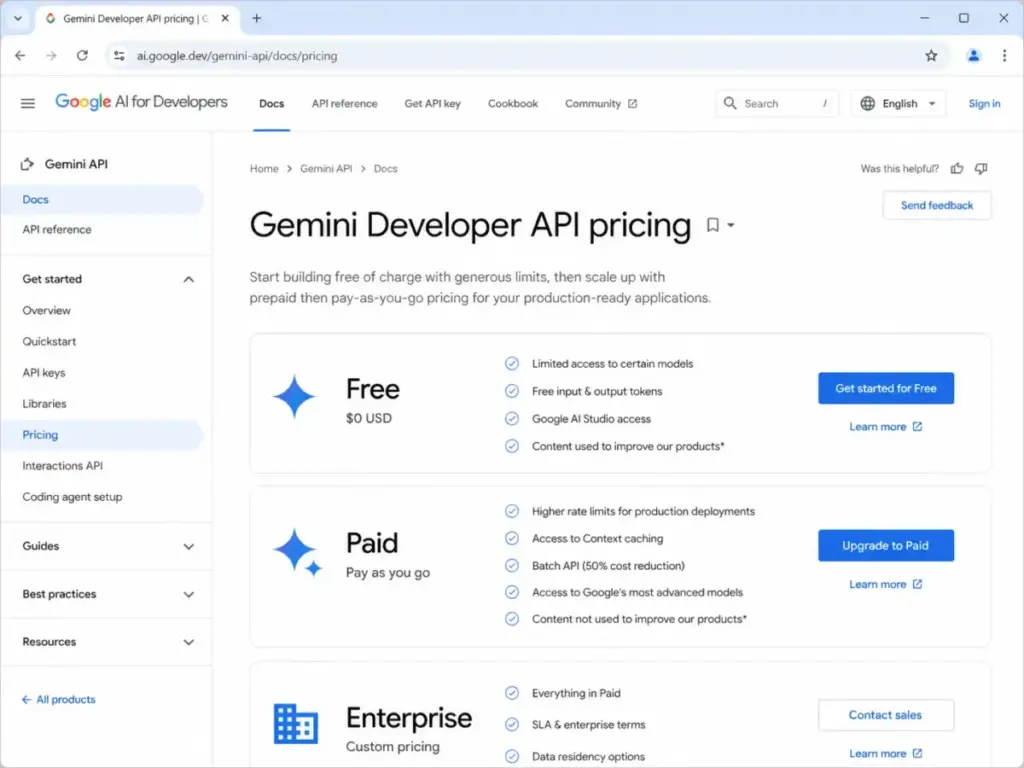Open a new browser tab
The width and height of the screenshot is (1024, 768).
click(257, 18)
